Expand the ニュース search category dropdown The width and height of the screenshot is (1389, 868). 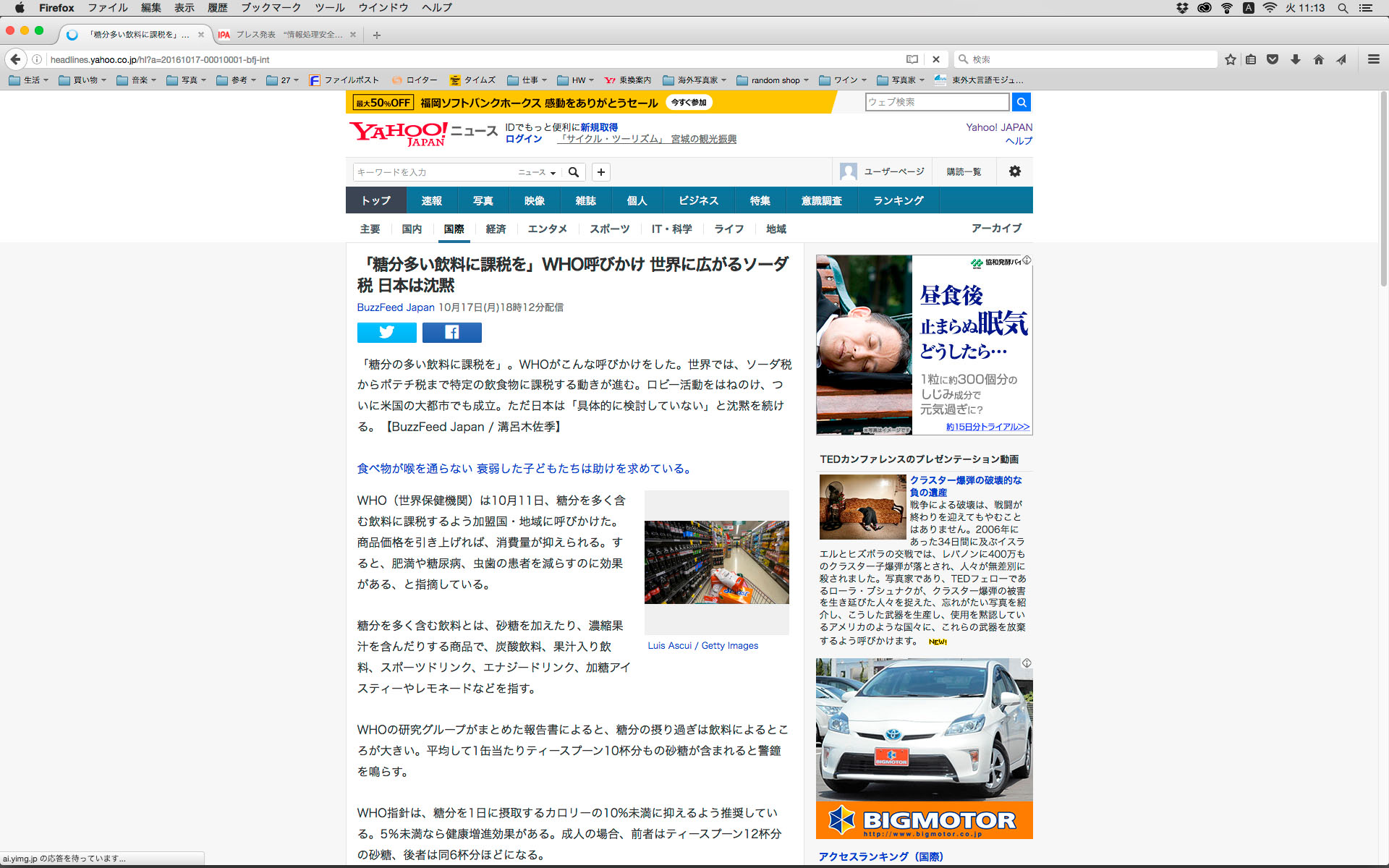pos(537,172)
